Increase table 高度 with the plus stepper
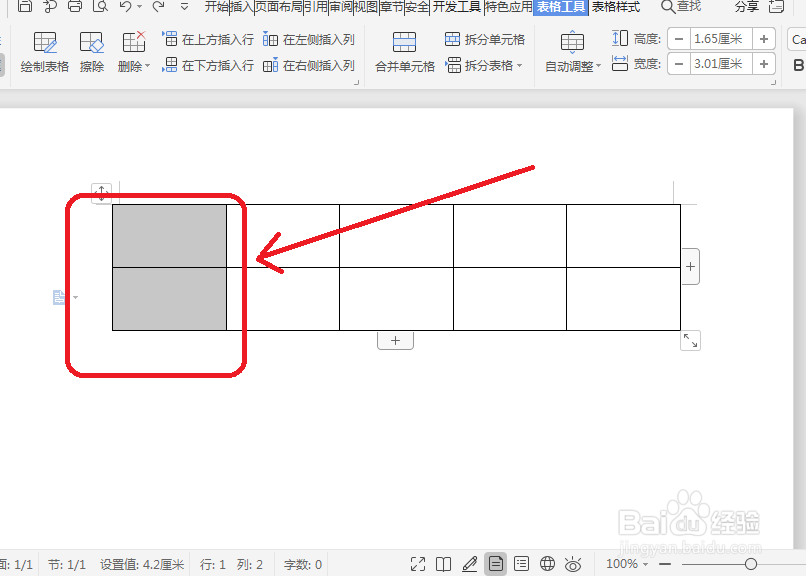 (762, 39)
